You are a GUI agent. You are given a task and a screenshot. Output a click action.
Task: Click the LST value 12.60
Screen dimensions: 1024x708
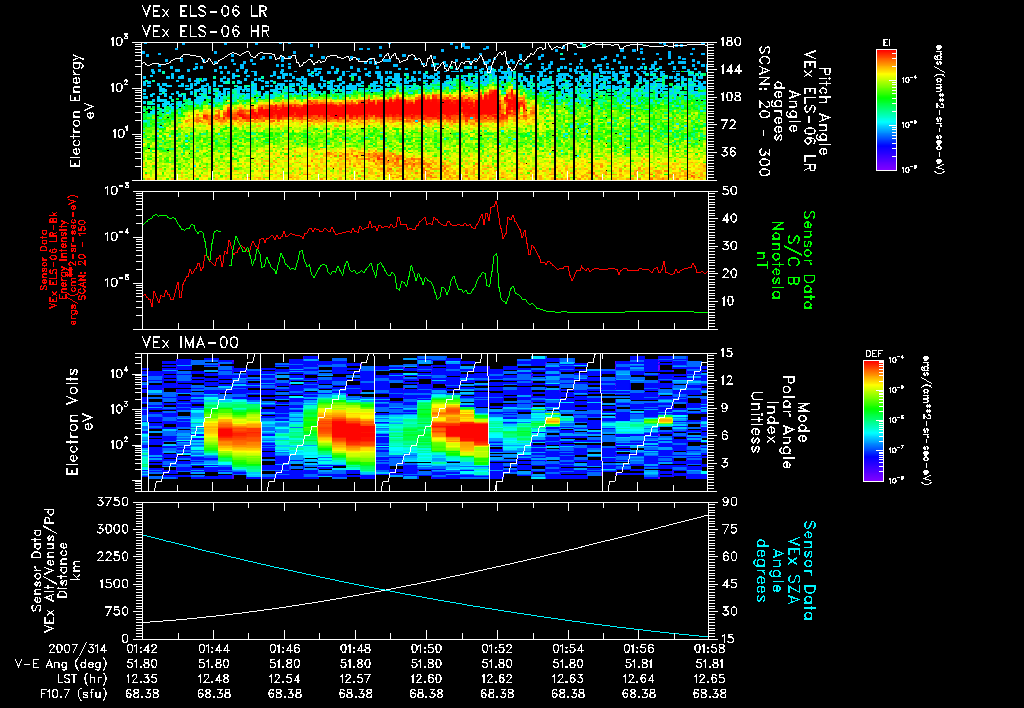tap(426, 679)
